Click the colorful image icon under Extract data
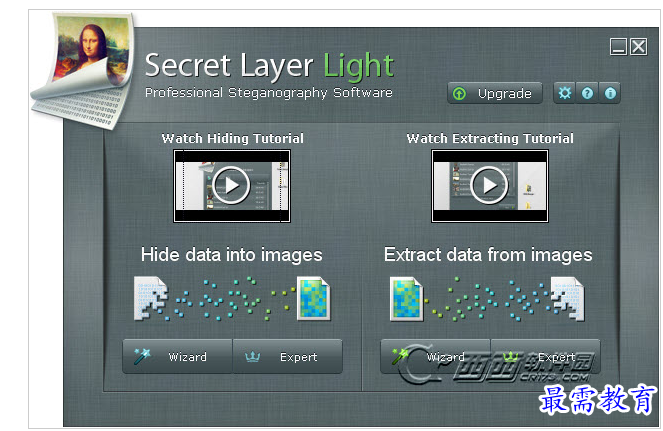This screenshot has width=663, height=431. point(406,299)
